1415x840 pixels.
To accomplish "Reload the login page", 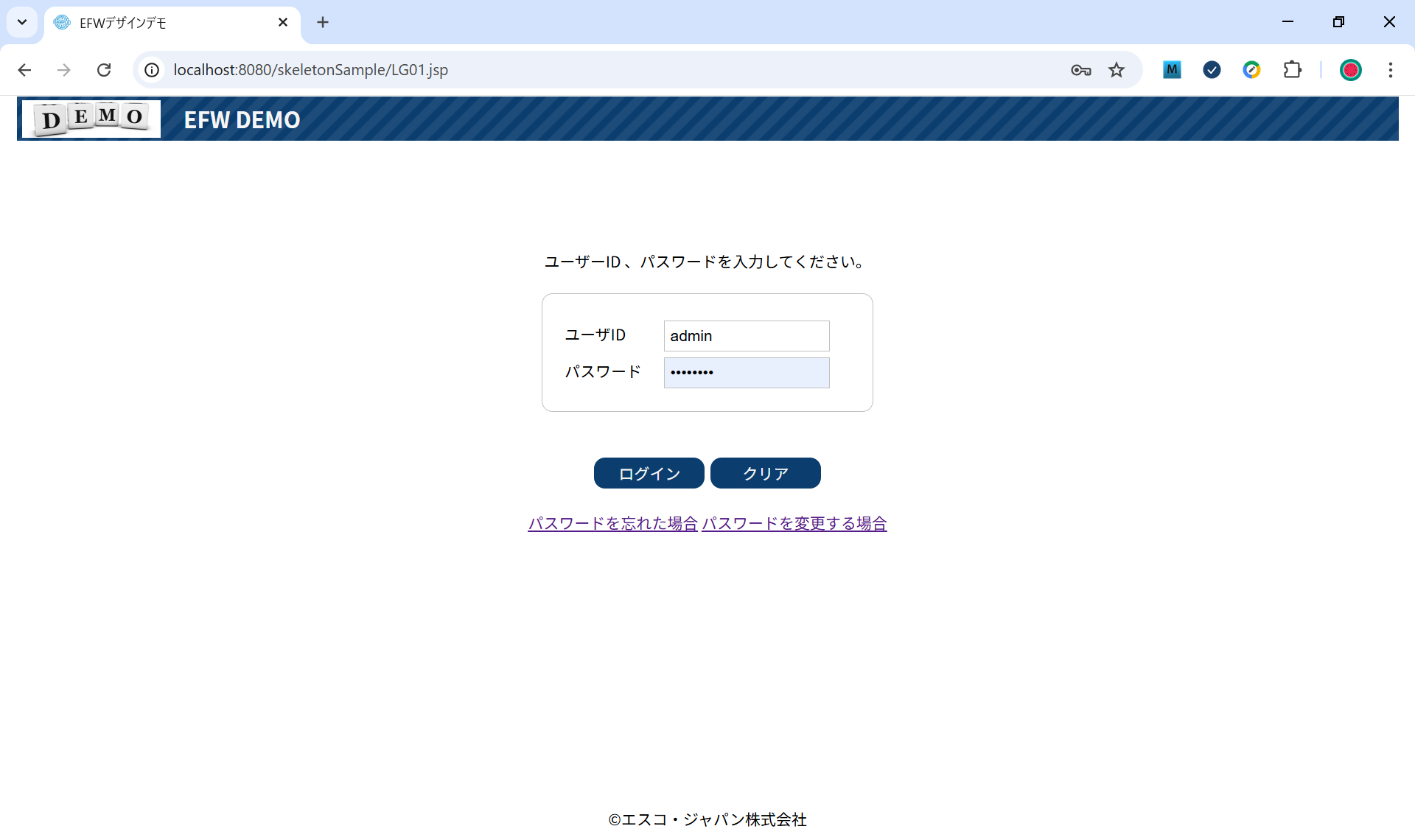I will (x=104, y=70).
